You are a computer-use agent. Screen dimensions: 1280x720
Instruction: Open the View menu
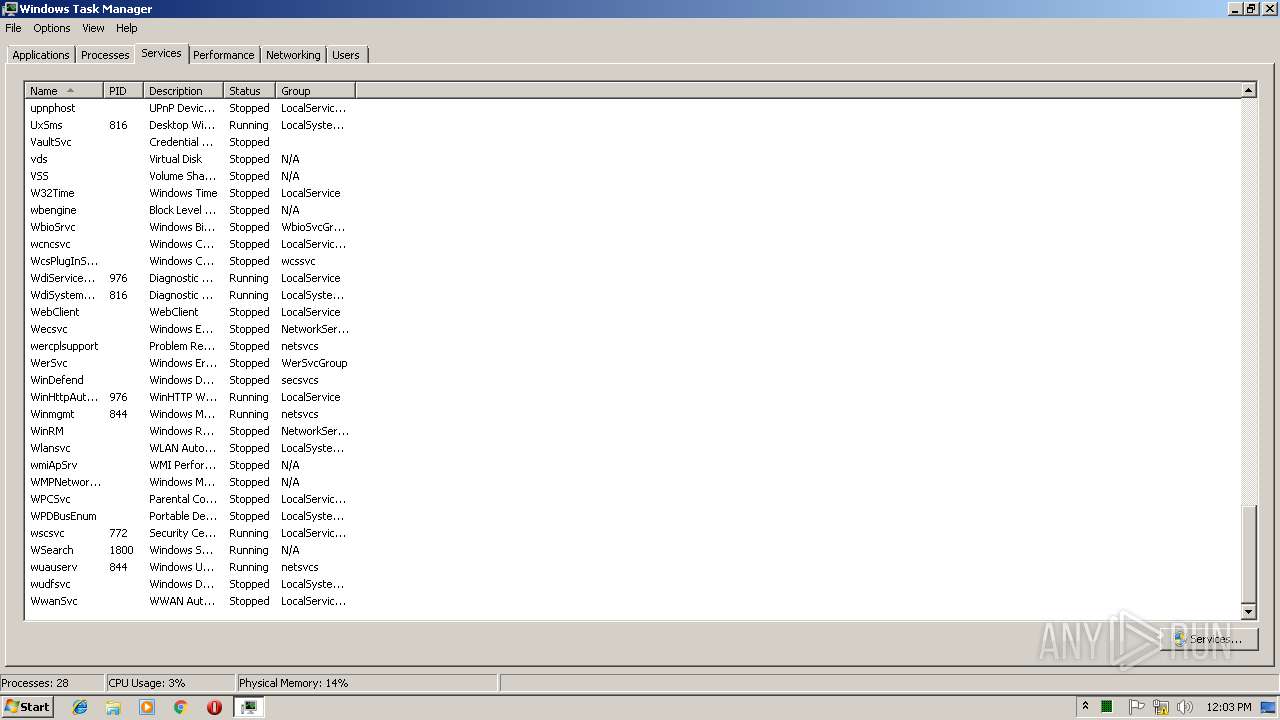[93, 28]
